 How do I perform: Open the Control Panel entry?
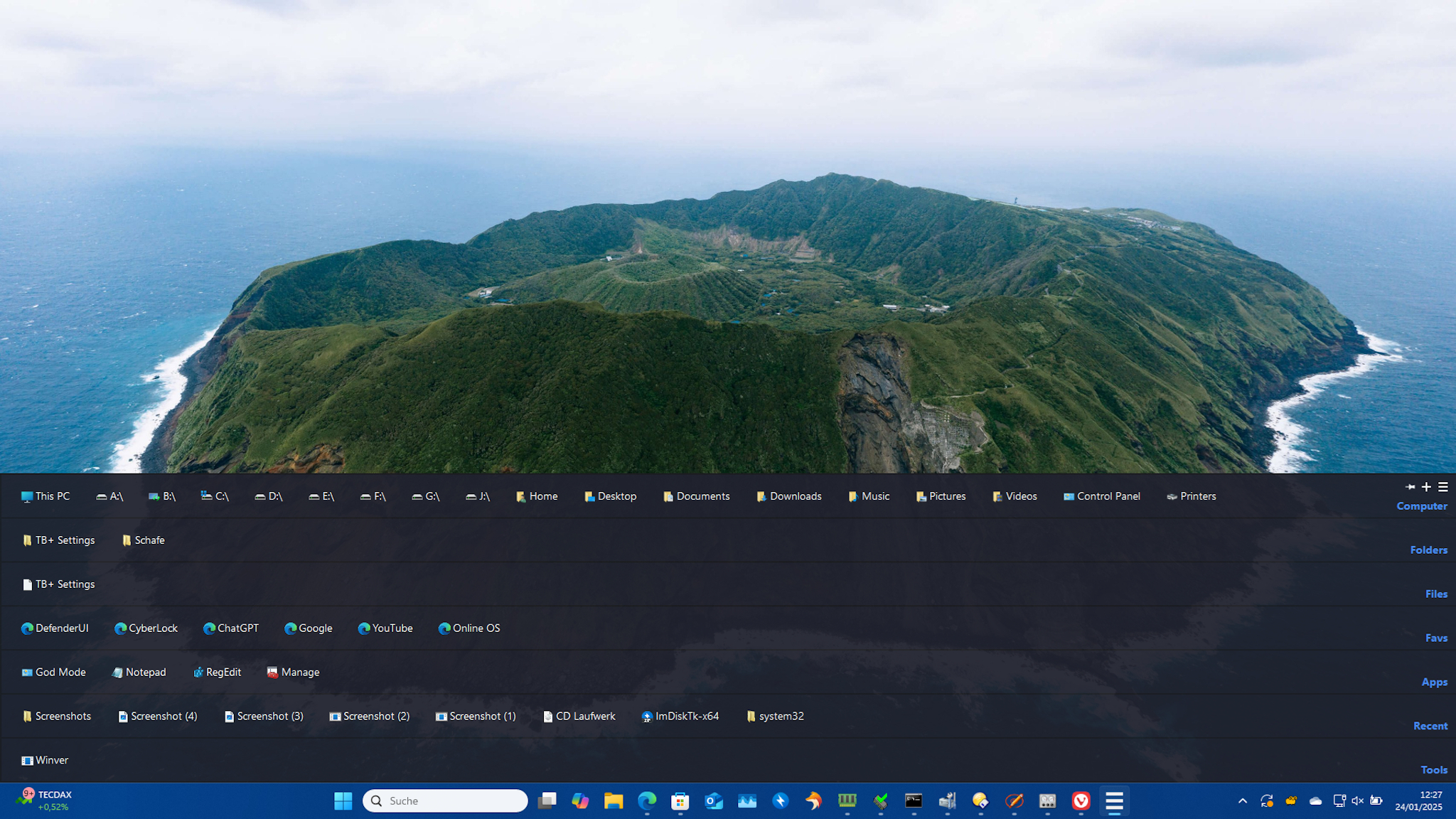click(1101, 496)
